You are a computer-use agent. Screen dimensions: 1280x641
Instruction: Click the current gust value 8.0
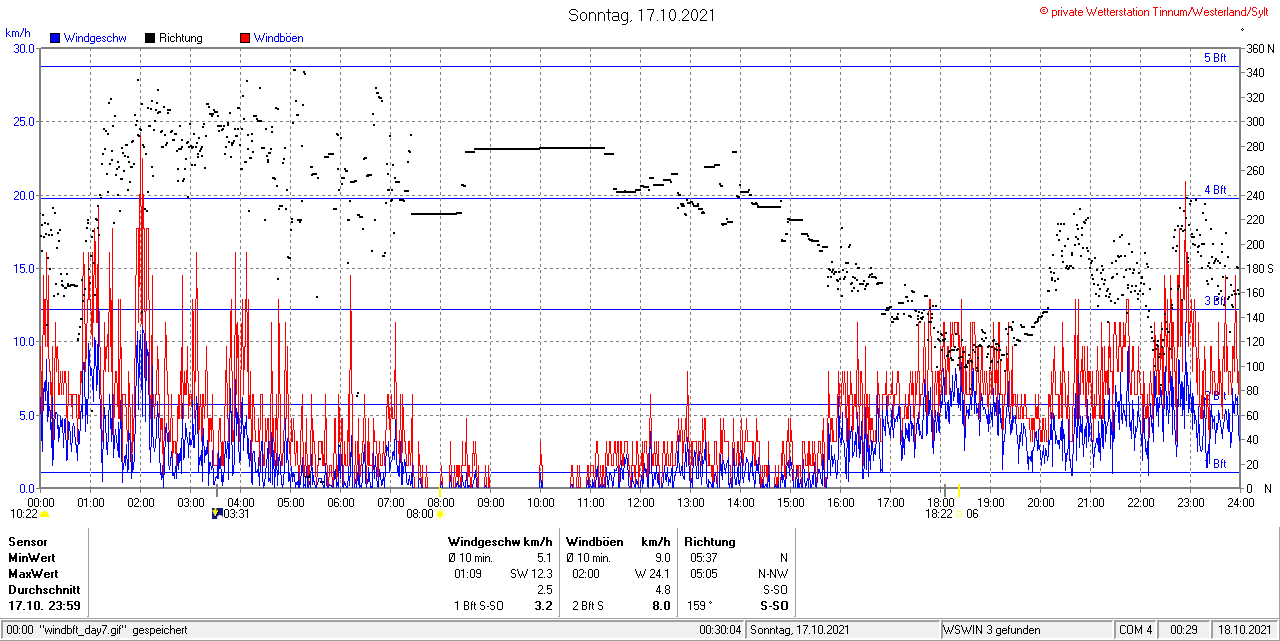coord(661,606)
